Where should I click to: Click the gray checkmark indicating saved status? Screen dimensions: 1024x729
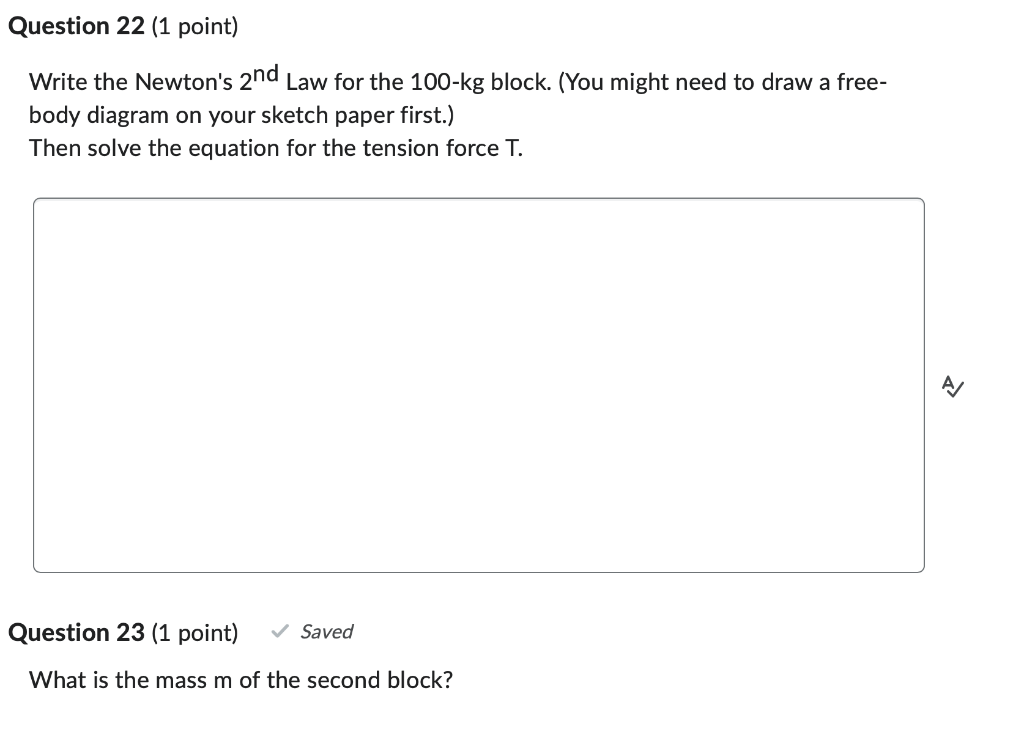click(x=280, y=631)
